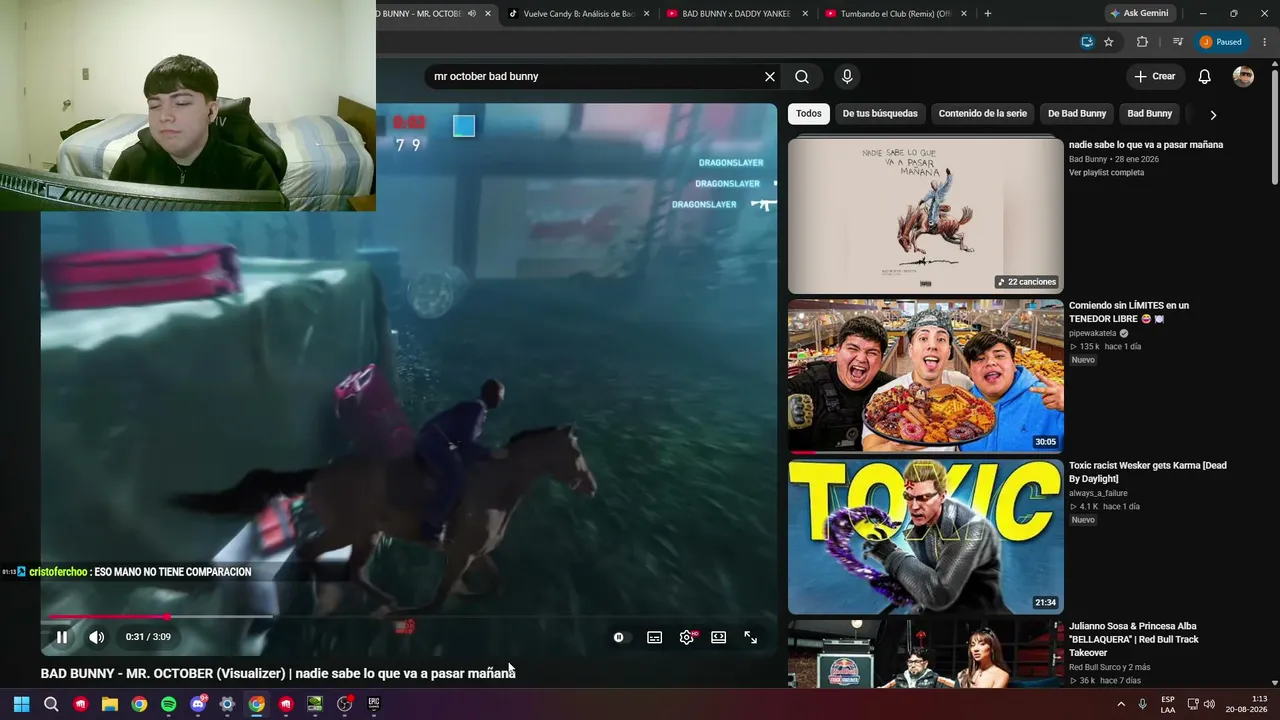This screenshot has height=720, width=1280.
Task: Switch to 'BAD BUNNY x DADDY YANKEE' tab
Action: click(x=736, y=14)
